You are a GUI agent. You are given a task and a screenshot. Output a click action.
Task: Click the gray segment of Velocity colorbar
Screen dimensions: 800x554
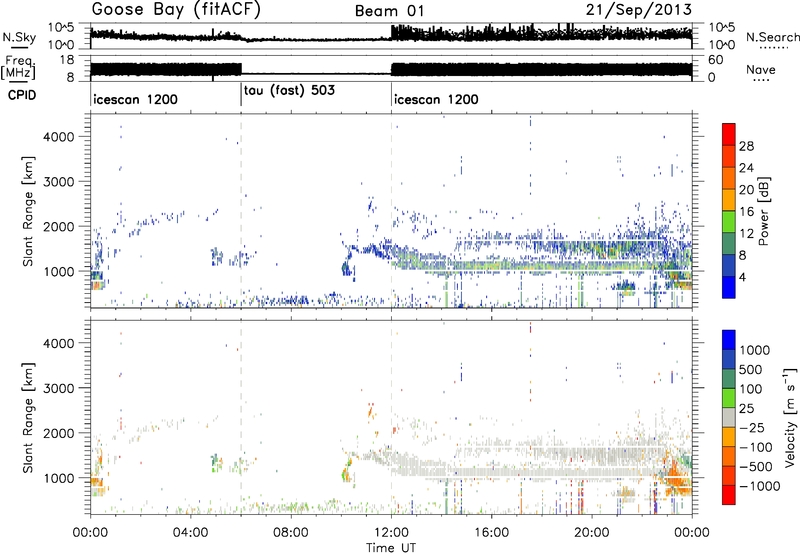(729, 418)
